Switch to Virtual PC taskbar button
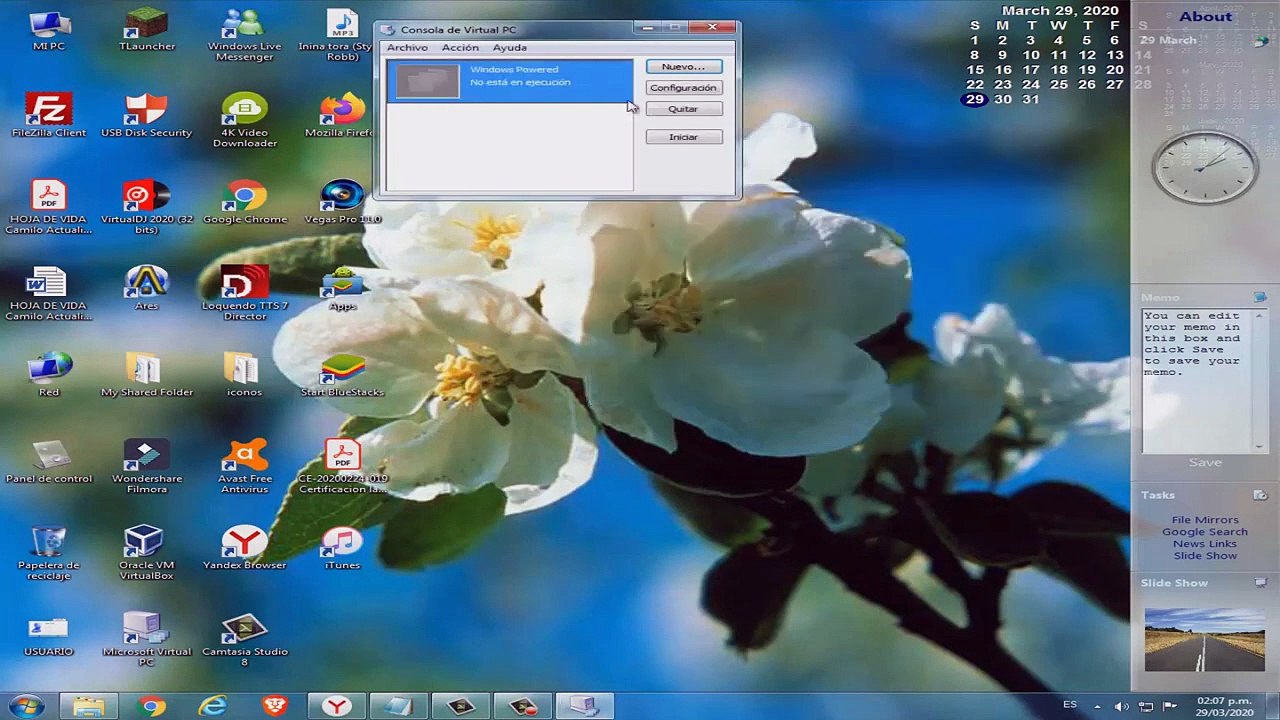The width and height of the screenshot is (1280, 720). (584, 706)
